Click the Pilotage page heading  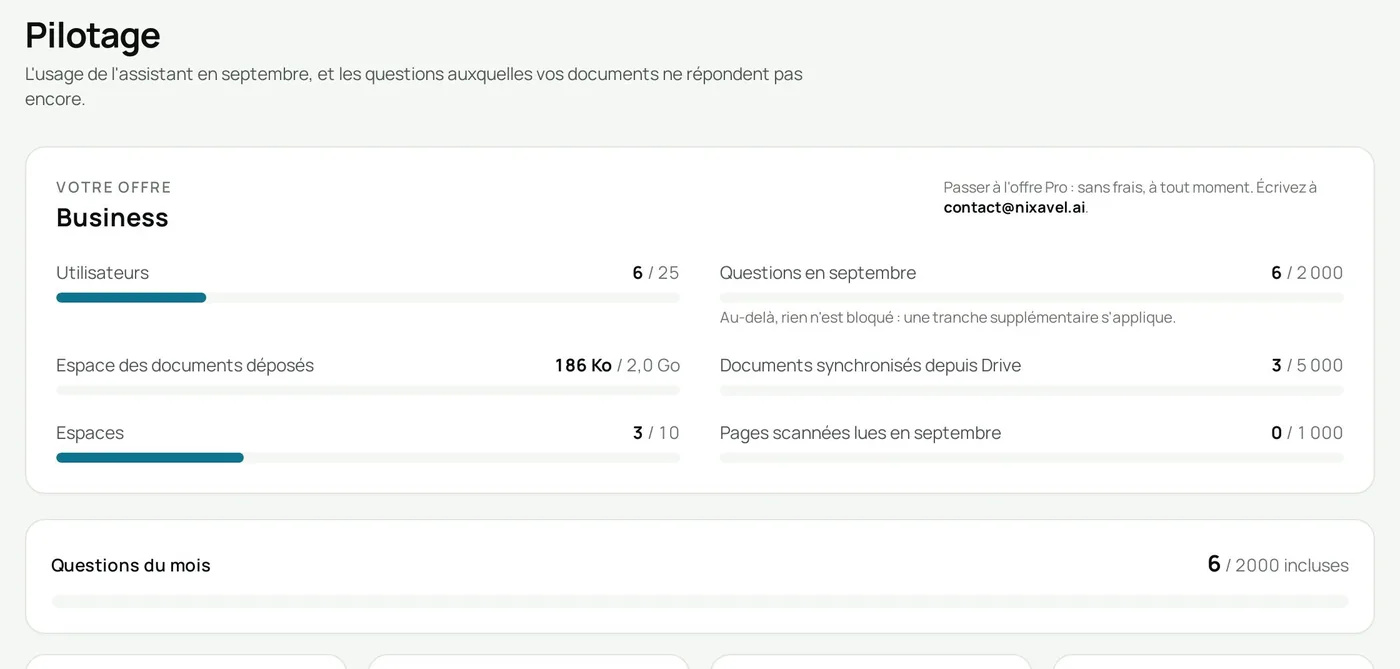tap(93, 35)
